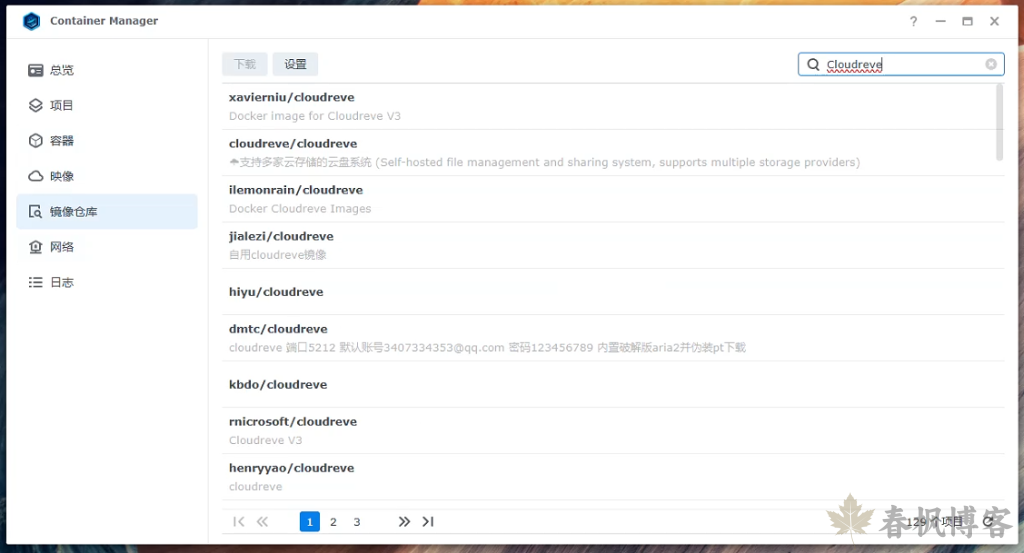The image size is (1024, 553).
Task: Click the 下载 download button
Action: point(245,64)
